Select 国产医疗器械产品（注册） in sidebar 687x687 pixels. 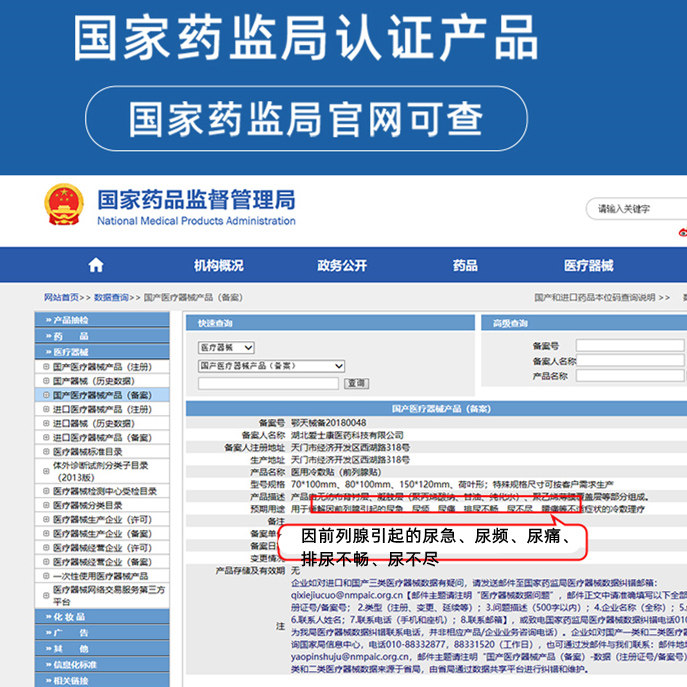click(102, 367)
